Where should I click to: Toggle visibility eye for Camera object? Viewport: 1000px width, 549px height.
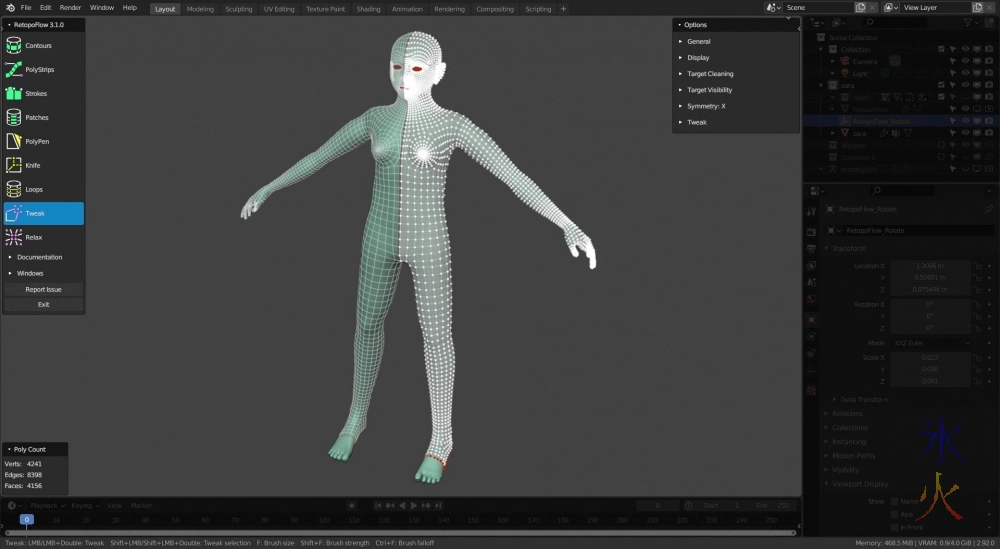(x=965, y=61)
